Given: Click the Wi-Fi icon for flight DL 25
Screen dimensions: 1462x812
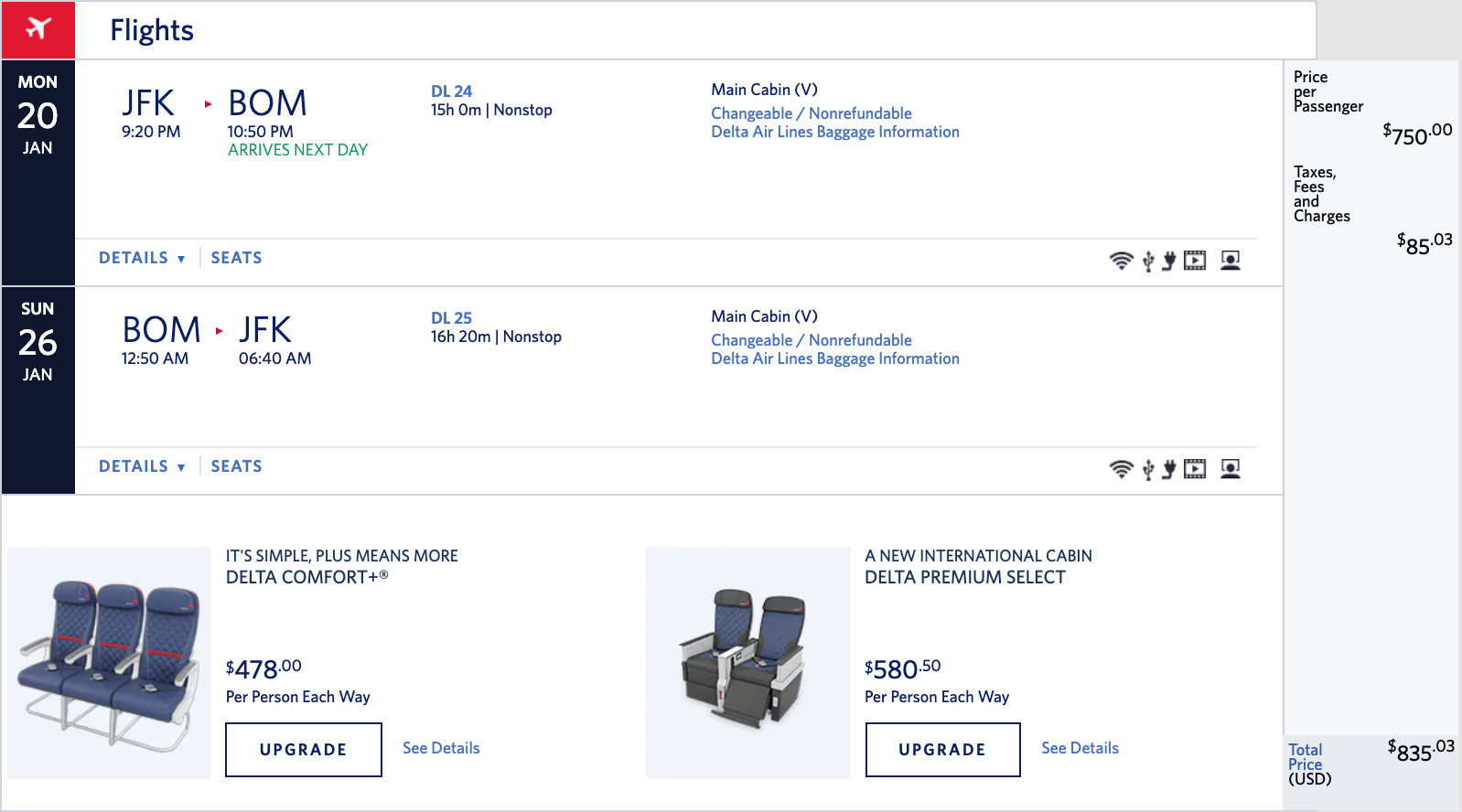Looking at the screenshot, I should point(1121,469).
